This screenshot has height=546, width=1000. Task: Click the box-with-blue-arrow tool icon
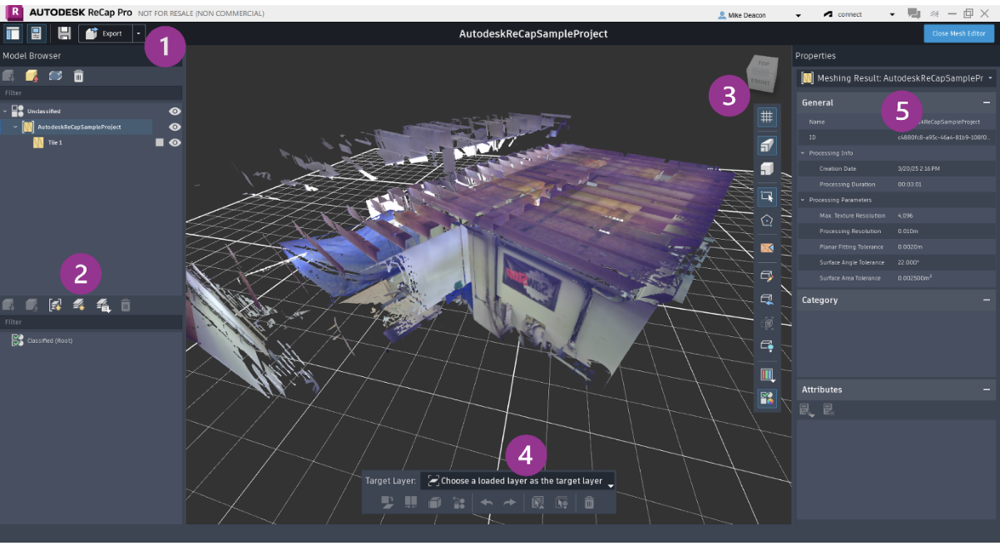pos(767,299)
